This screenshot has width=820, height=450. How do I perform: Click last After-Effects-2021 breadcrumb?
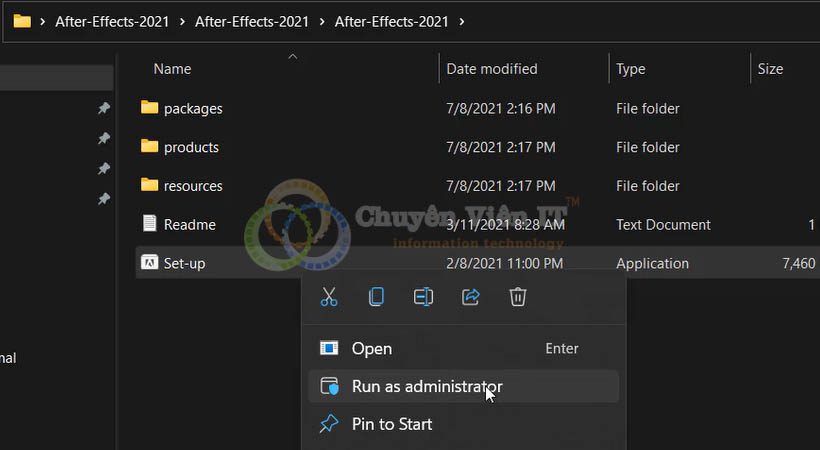[x=391, y=21]
